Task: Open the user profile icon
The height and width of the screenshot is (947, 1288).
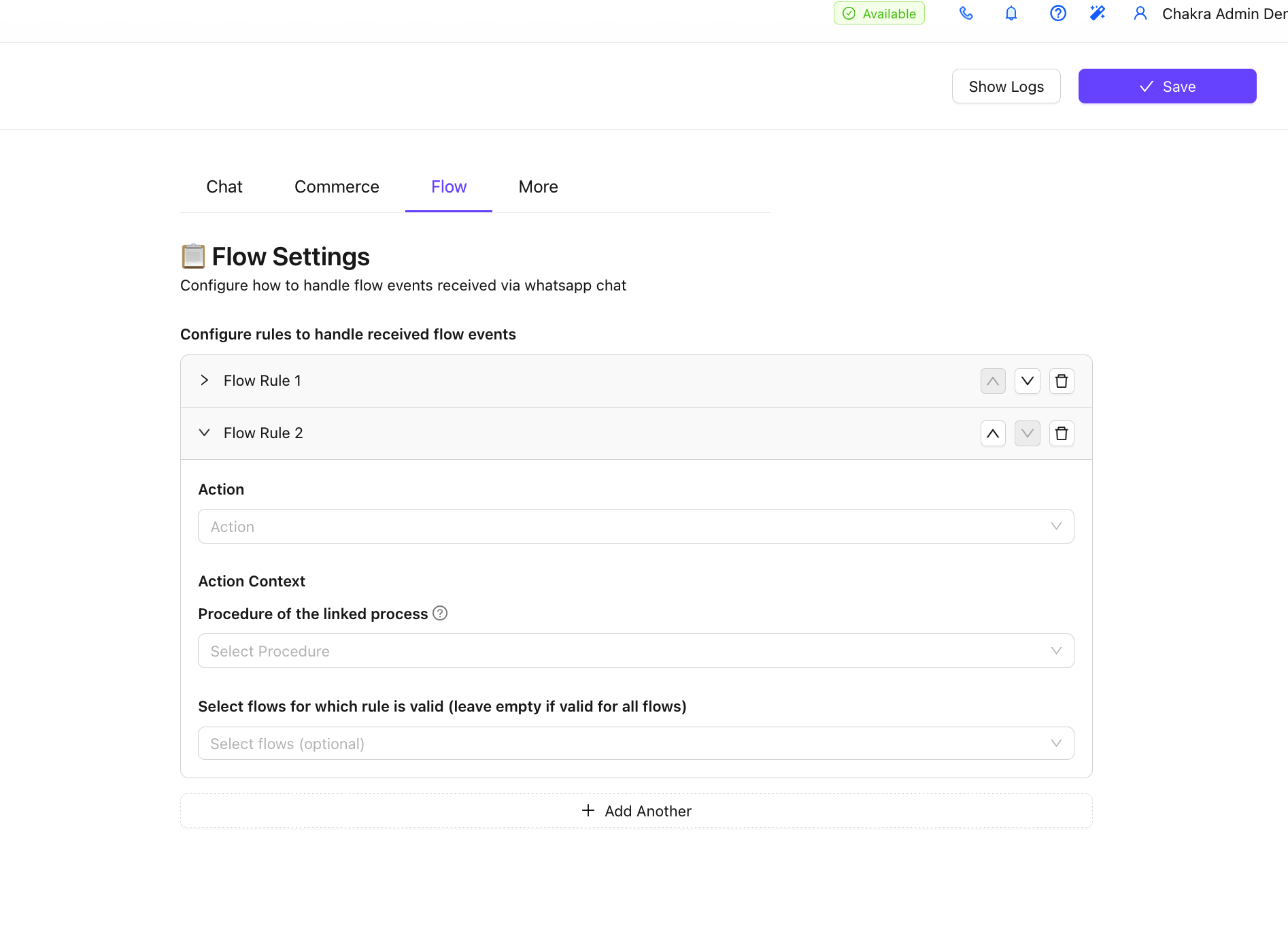Action: click(x=1140, y=14)
